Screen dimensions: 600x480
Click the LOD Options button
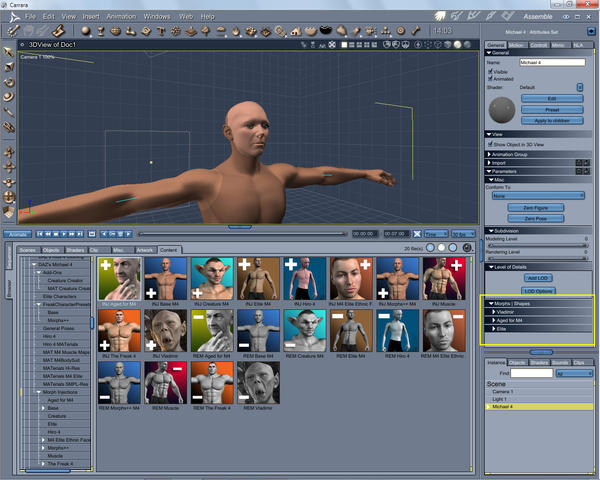(538, 291)
